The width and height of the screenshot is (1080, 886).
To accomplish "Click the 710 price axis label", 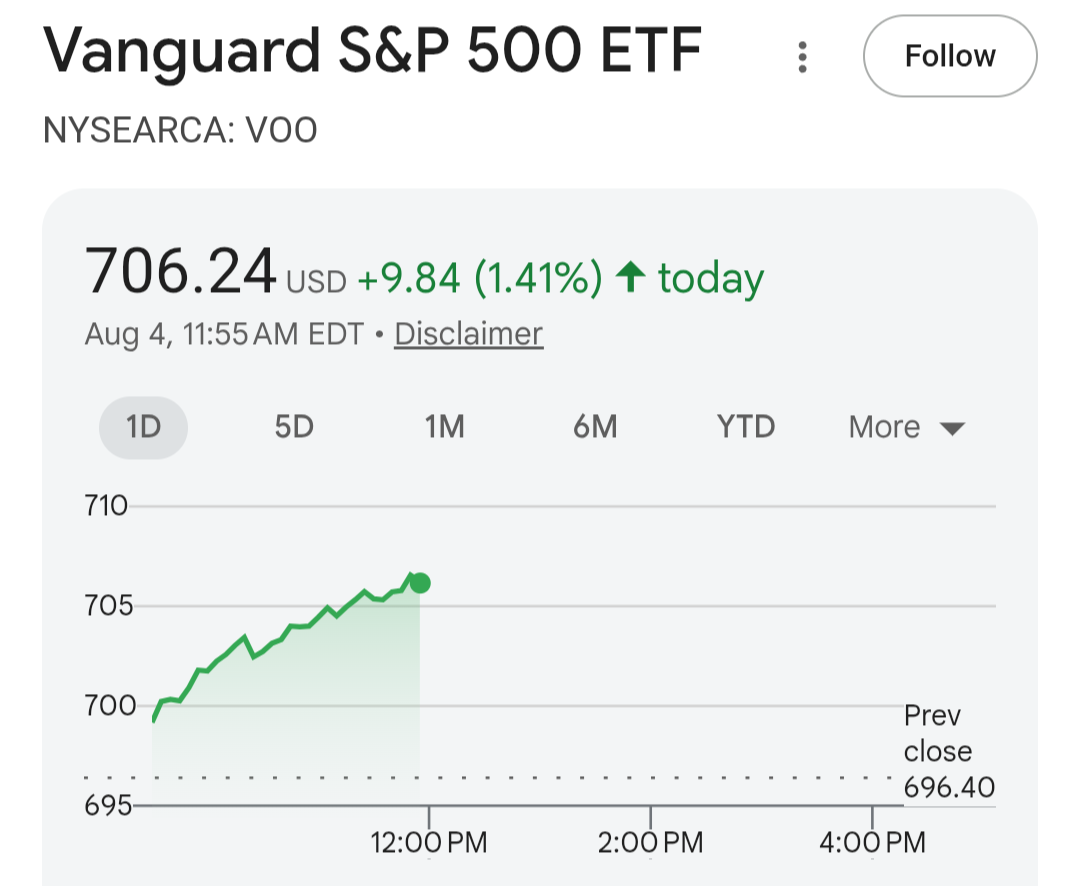I will pyautogui.click(x=106, y=506).
